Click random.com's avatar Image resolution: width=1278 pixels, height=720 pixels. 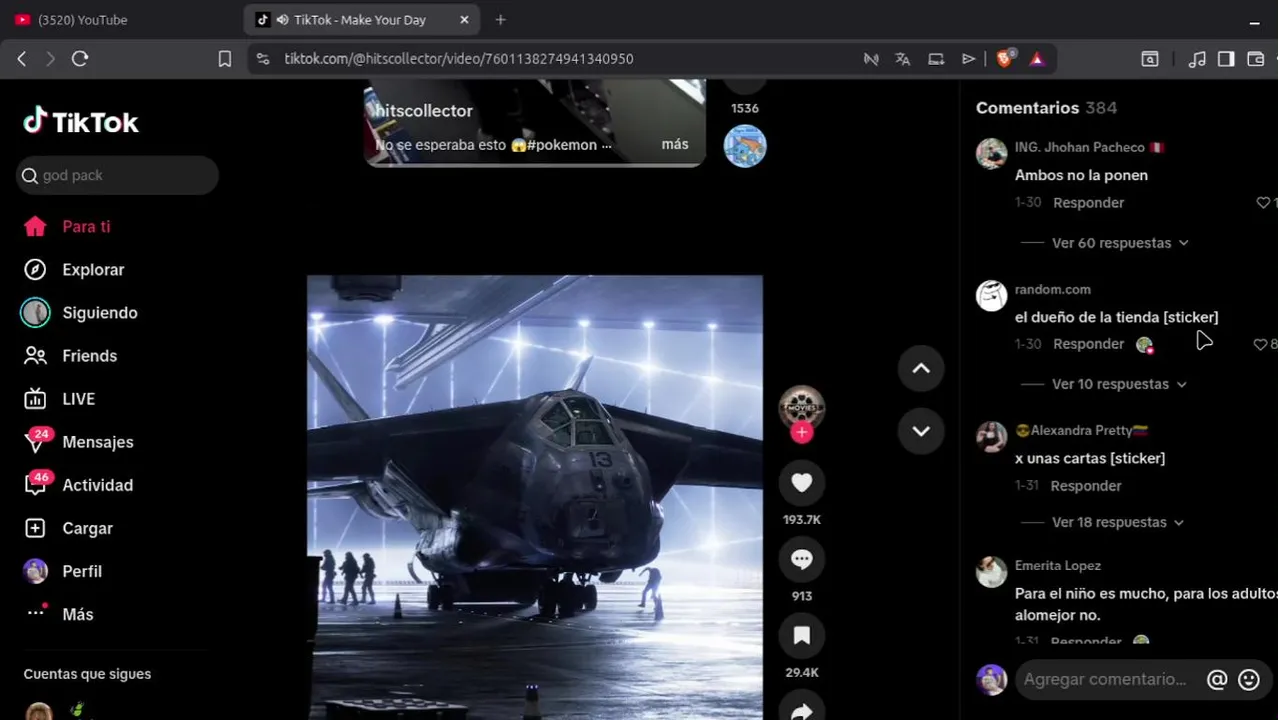[991, 296]
